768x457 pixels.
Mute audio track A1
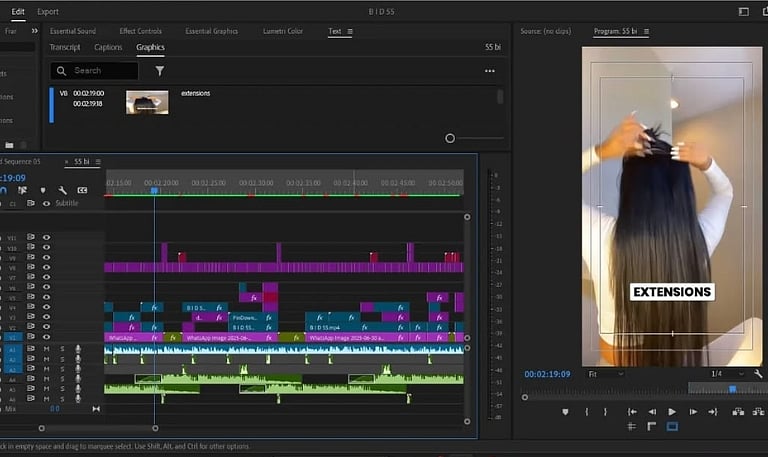click(x=47, y=349)
